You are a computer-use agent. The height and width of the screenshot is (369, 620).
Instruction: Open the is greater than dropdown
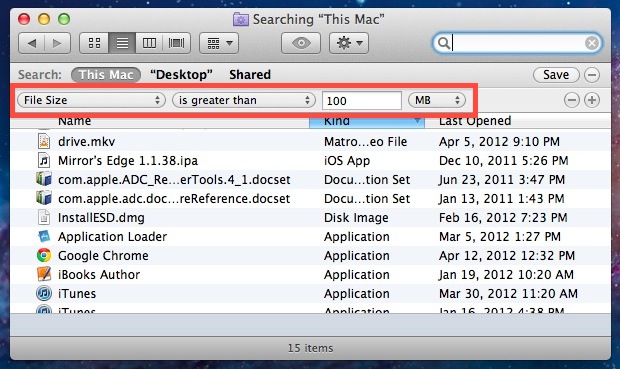coord(244,100)
